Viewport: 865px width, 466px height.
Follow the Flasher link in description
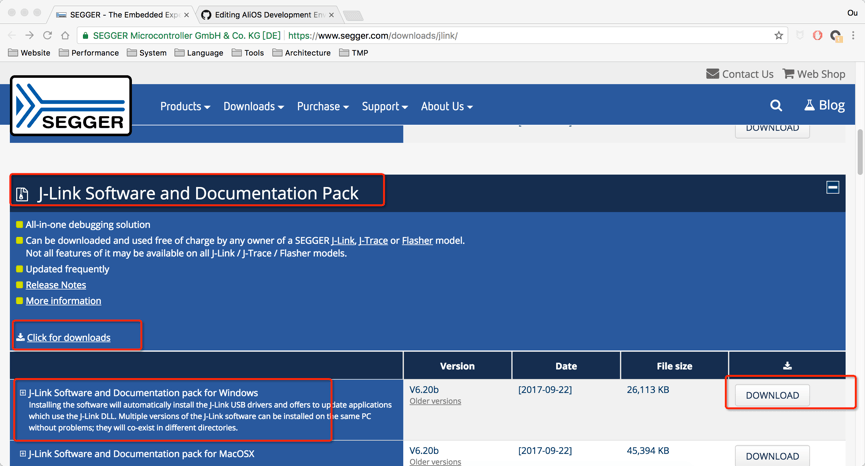pyautogui.click(x=417, y=240)
